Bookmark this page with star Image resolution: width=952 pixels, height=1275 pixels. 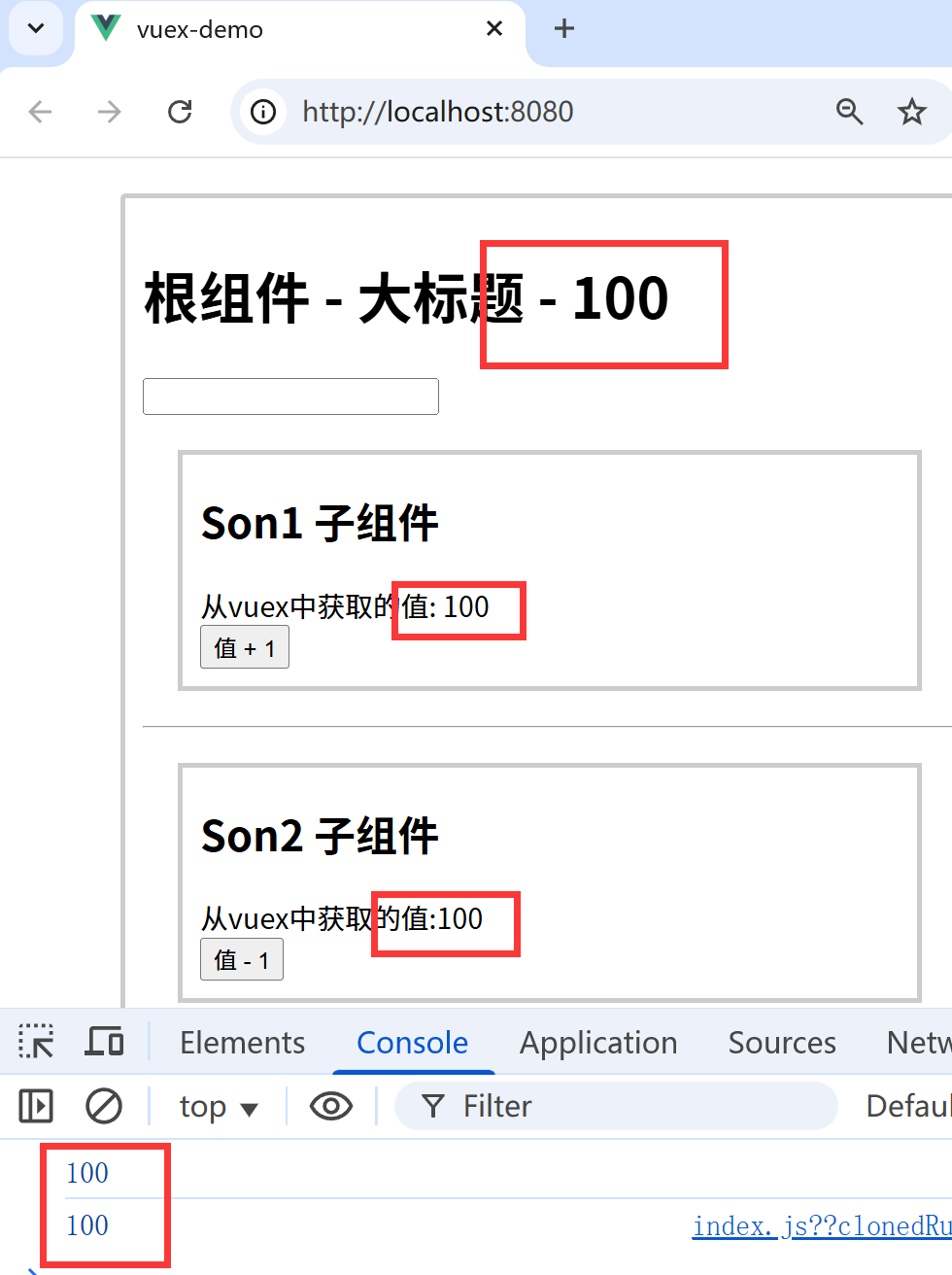[911, 112]
